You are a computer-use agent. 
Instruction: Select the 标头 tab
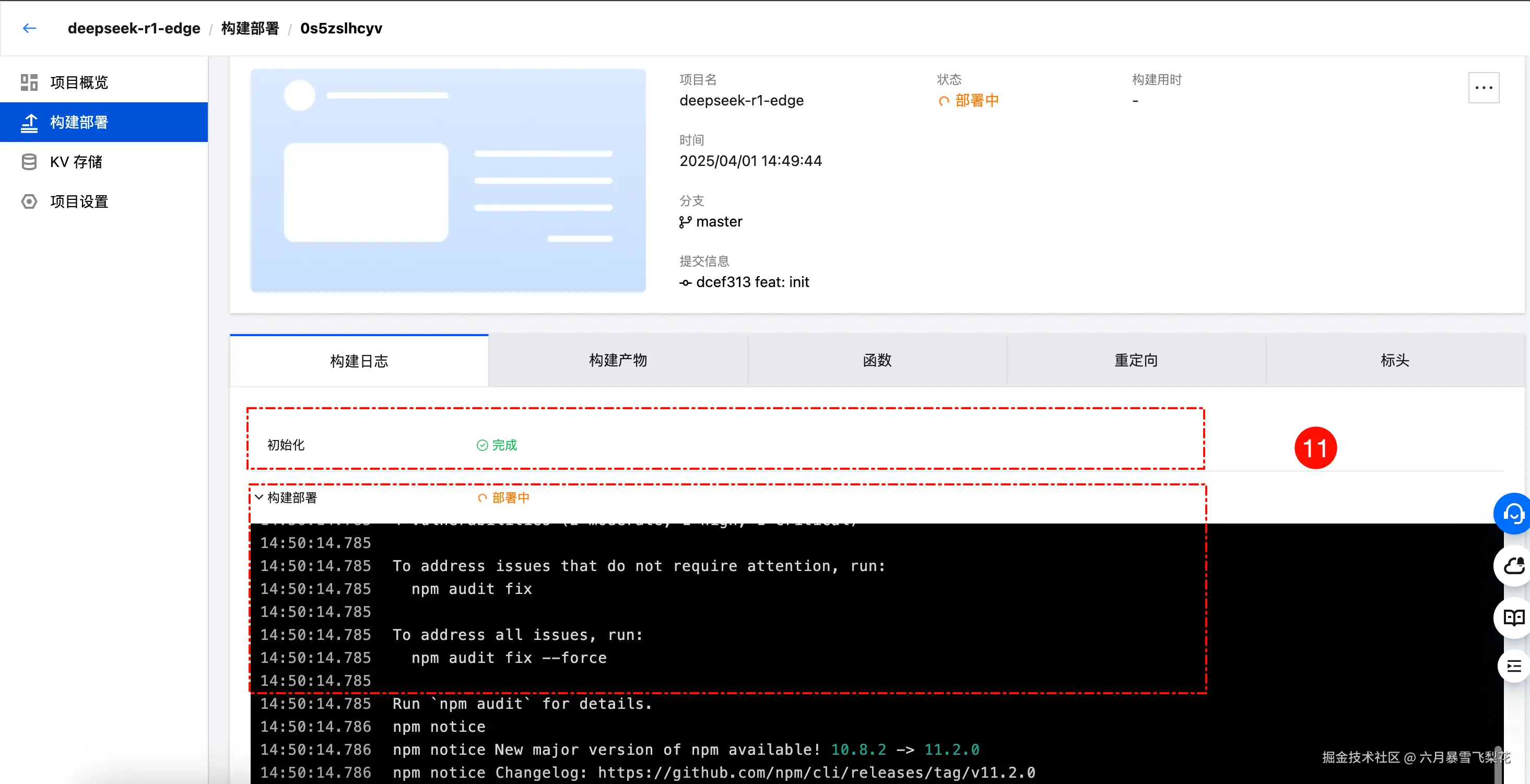click(x=1395, y=360)
